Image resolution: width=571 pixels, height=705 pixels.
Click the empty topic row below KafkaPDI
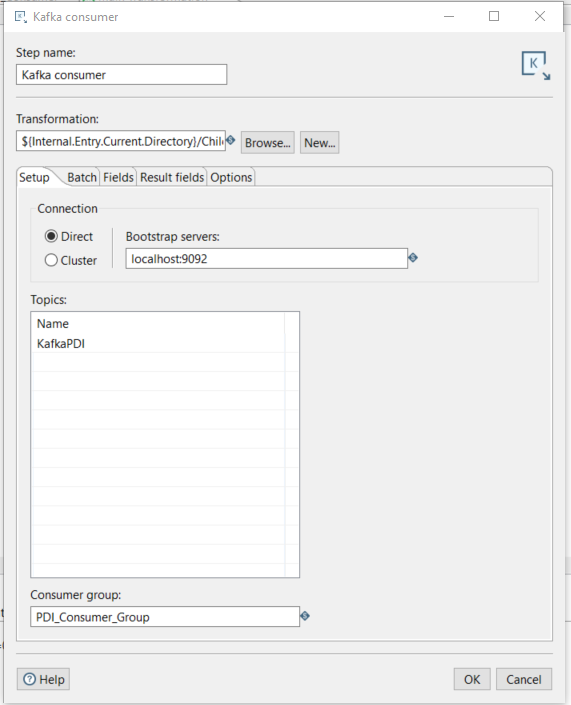click(x=158, y=362)
